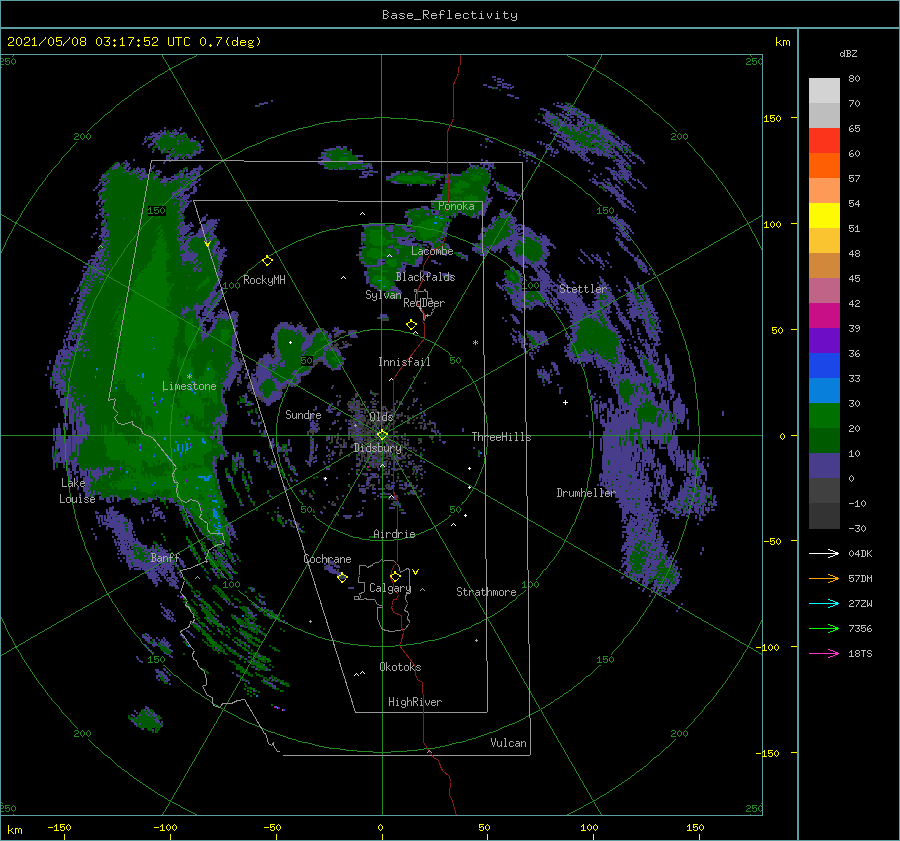Click the -150 tick label on bottom axis
Image resolution: width=900 pixels, height=841 pixels.
[x=59, y=827]
